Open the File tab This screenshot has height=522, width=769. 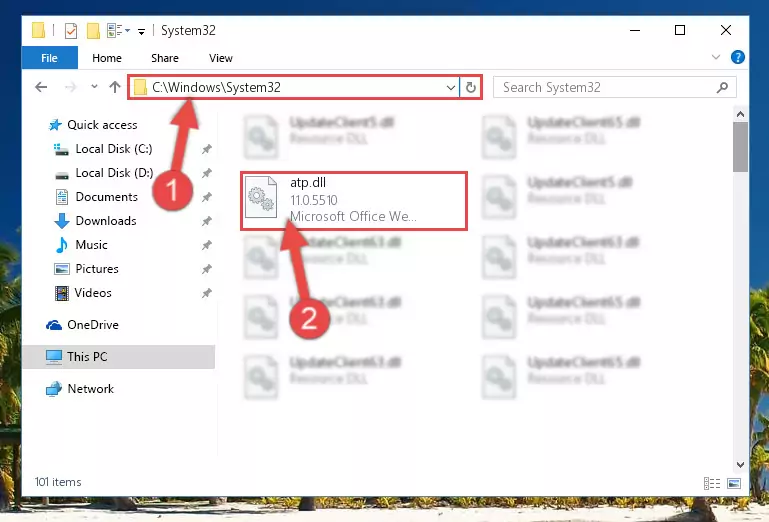(50, 58)
